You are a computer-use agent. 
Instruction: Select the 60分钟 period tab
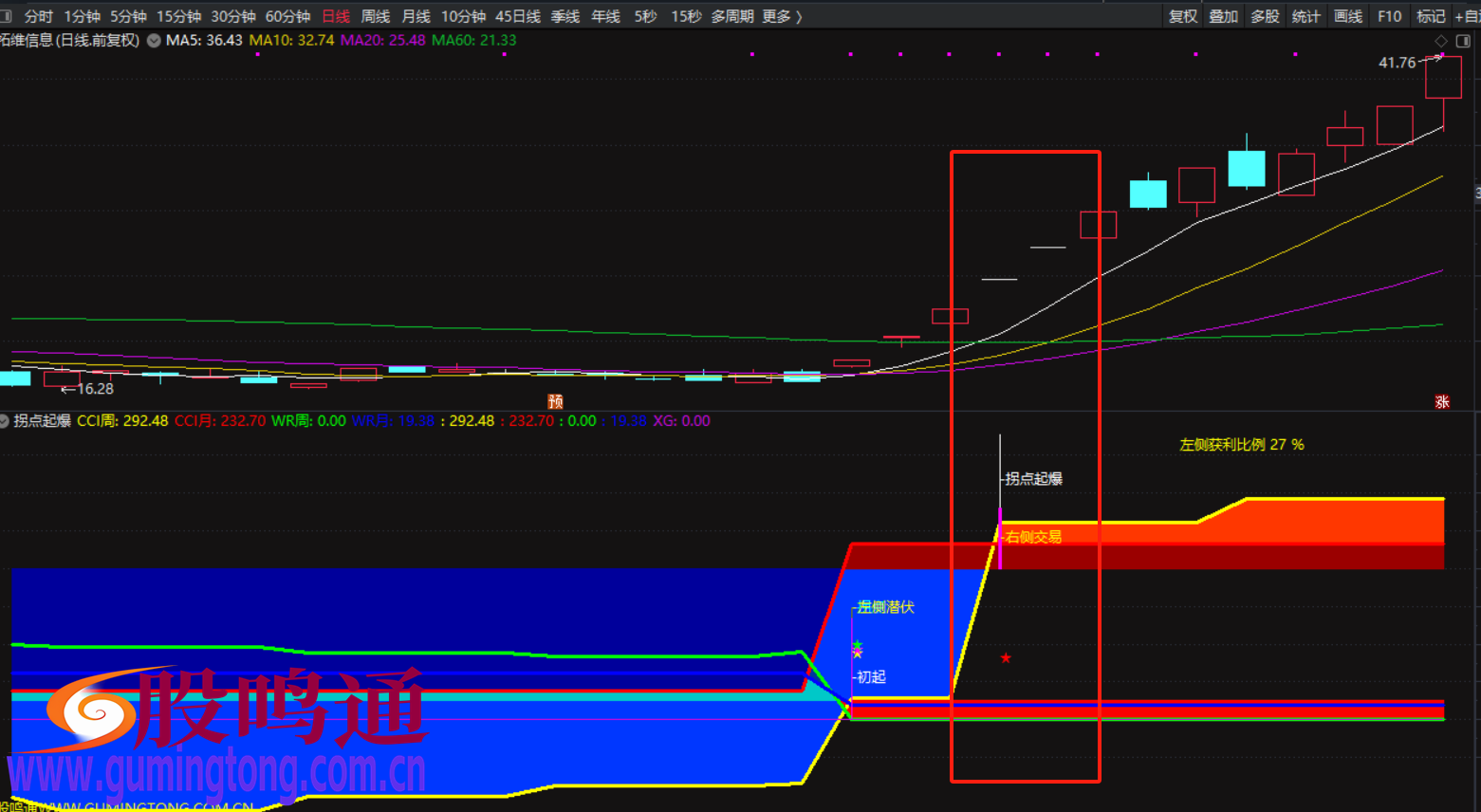pyautogui.click(x=287, y=16)
